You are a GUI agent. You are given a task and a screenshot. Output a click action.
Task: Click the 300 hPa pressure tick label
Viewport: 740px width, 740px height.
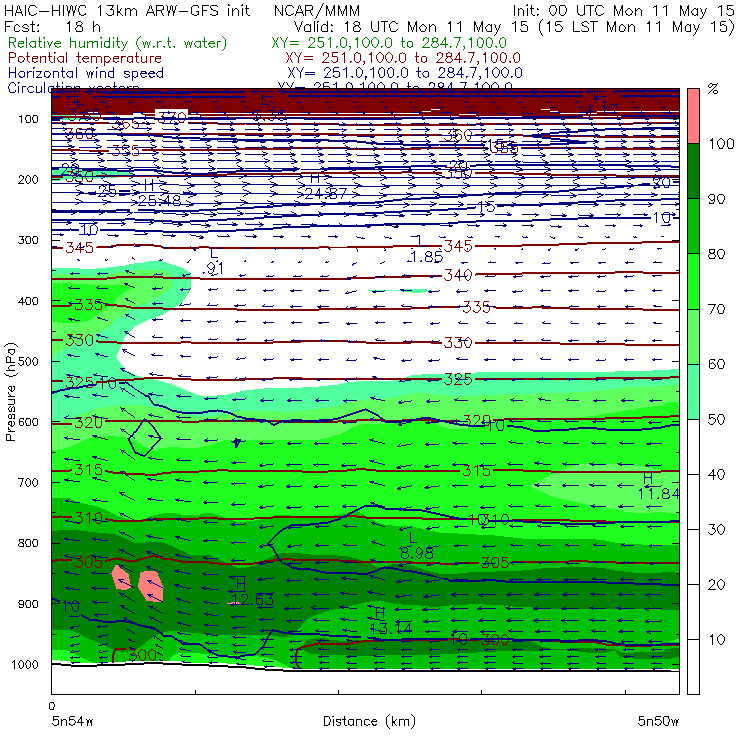(x=28, y=240)
